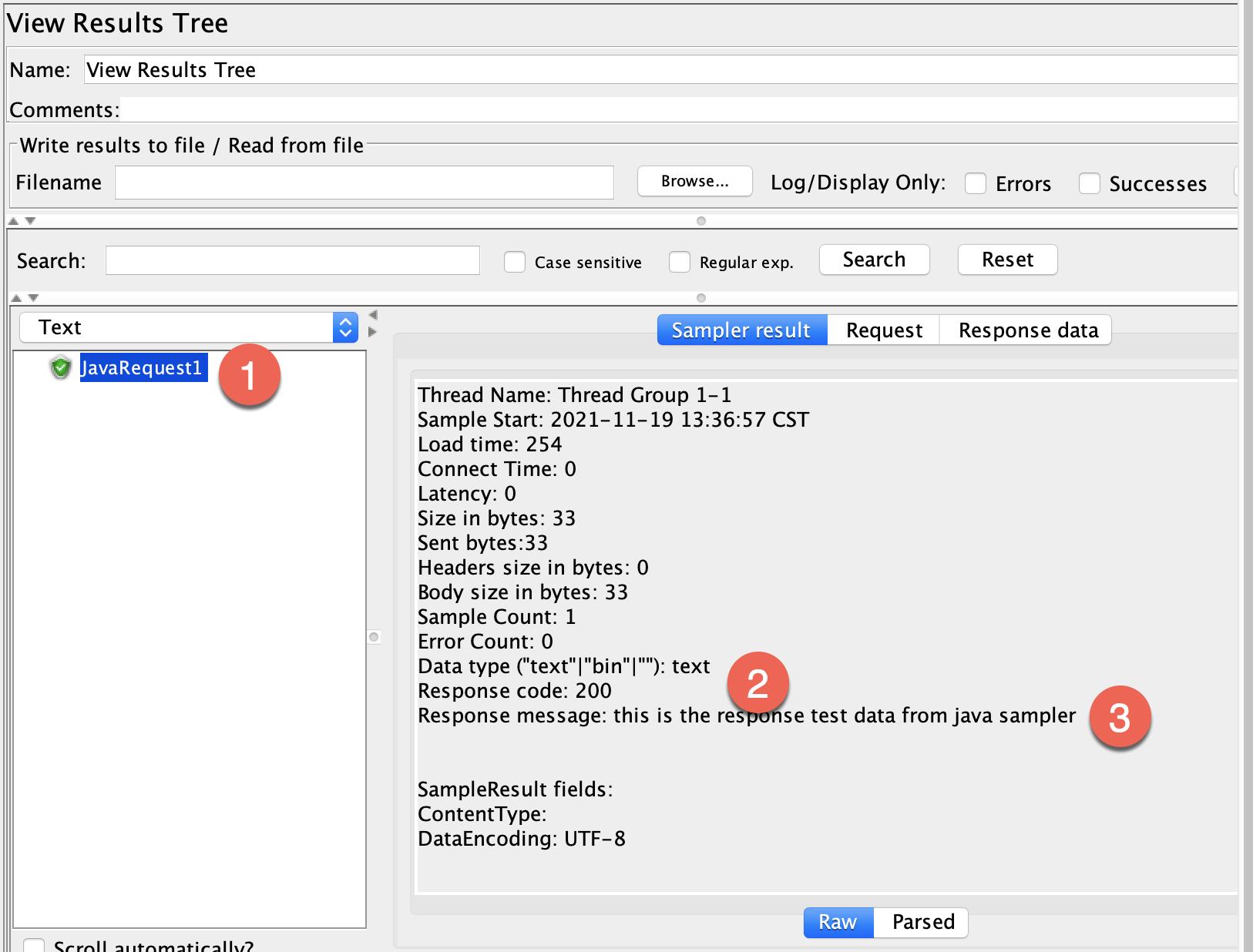Click the left collapse arrow of the tree split
This screenshot has height=952, width=1253.
373,315
